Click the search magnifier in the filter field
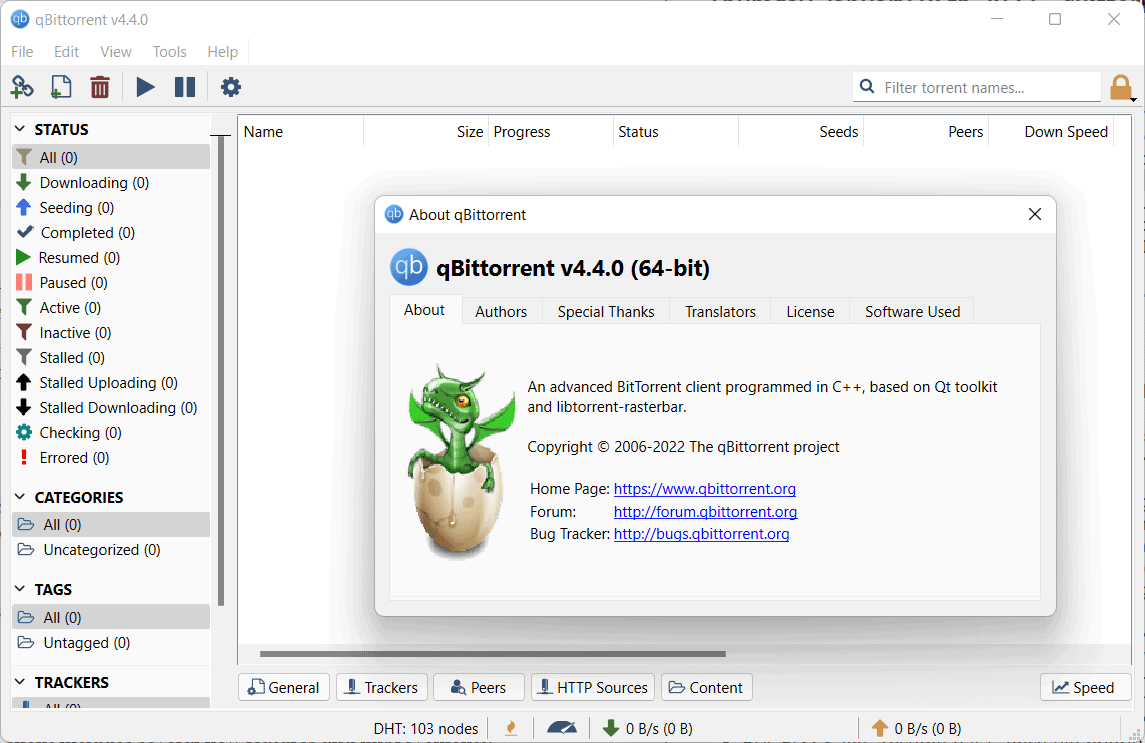Image resolution: width=1145 pixels, height=743 pixels. click(x=866, y=87)
